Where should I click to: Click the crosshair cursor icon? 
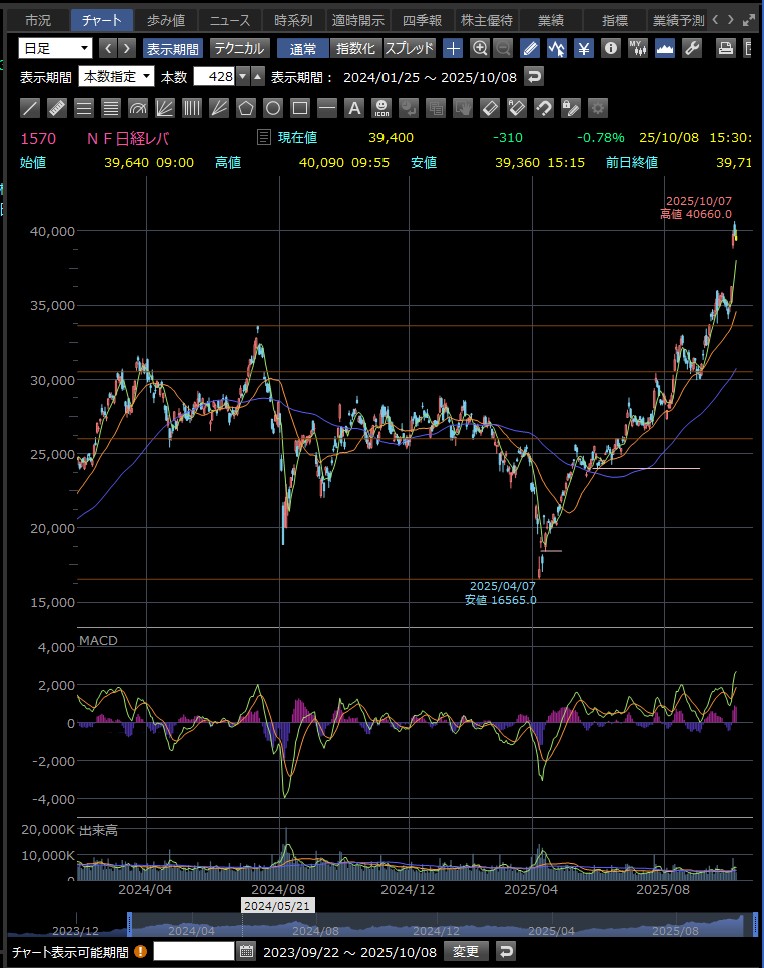click(453, 48)
